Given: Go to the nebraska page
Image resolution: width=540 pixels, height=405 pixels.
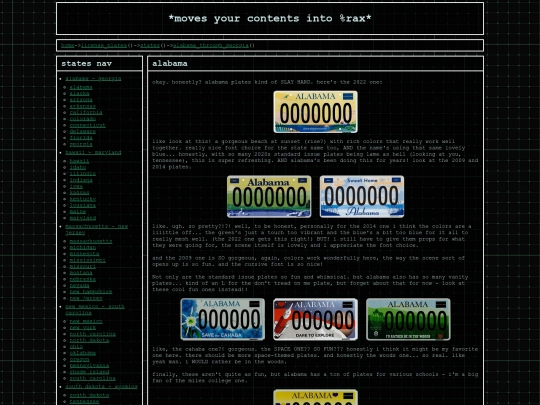Looking at the screenshot, I should click(x=83, y=279).
